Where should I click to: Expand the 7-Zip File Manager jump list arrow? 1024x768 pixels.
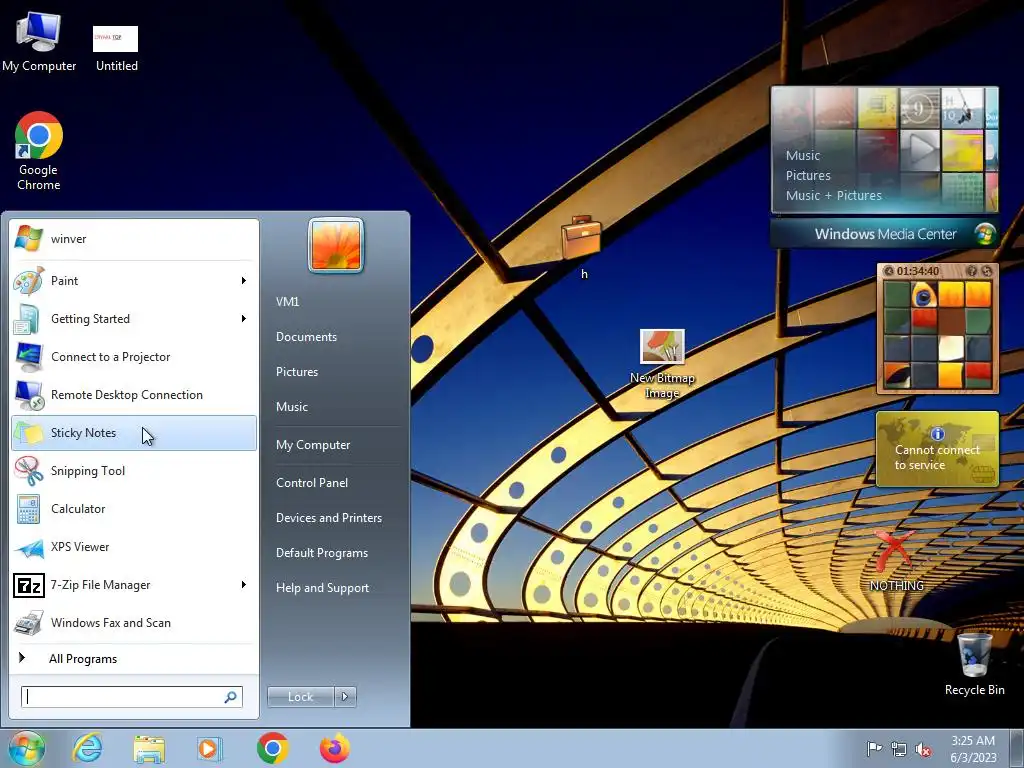[x=244, y=585]
